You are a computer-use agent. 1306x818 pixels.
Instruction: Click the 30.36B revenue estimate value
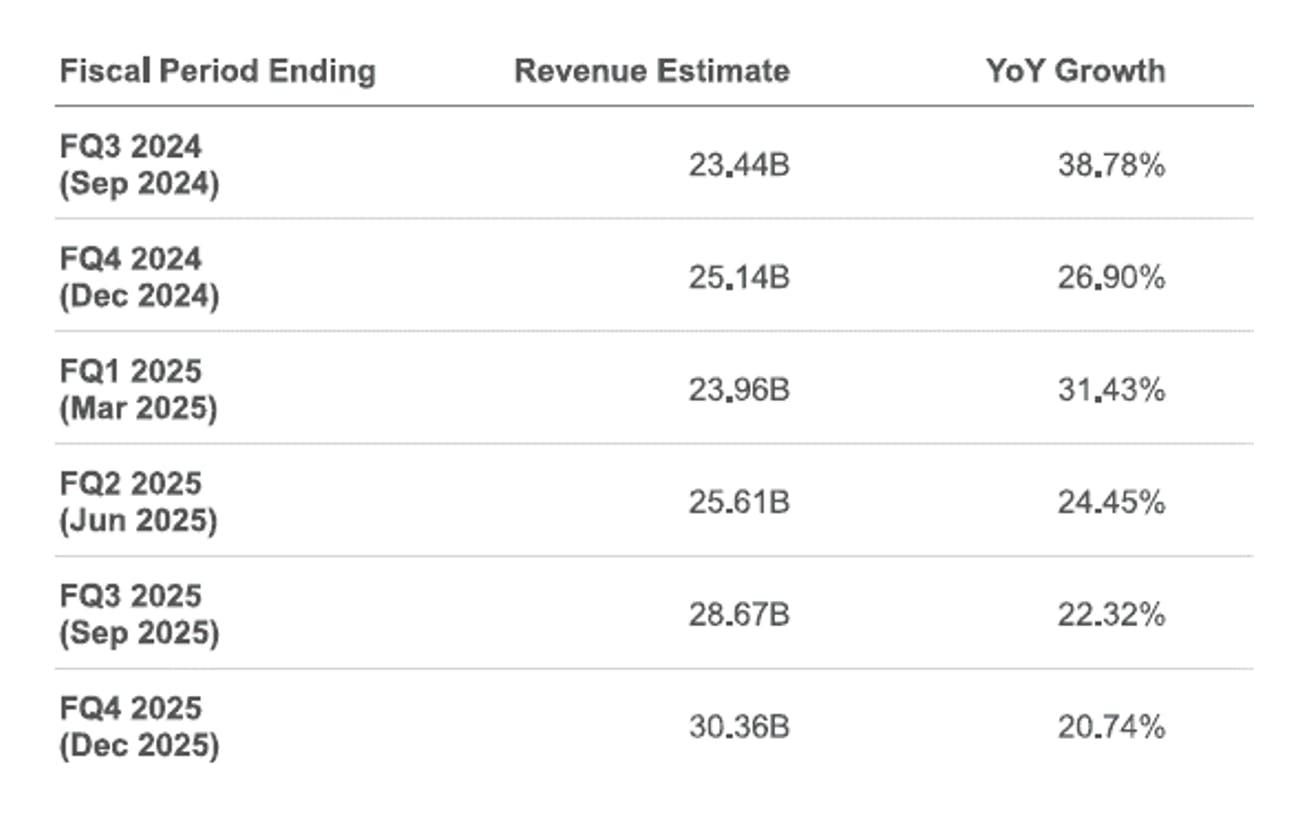(x=739, y=727)
